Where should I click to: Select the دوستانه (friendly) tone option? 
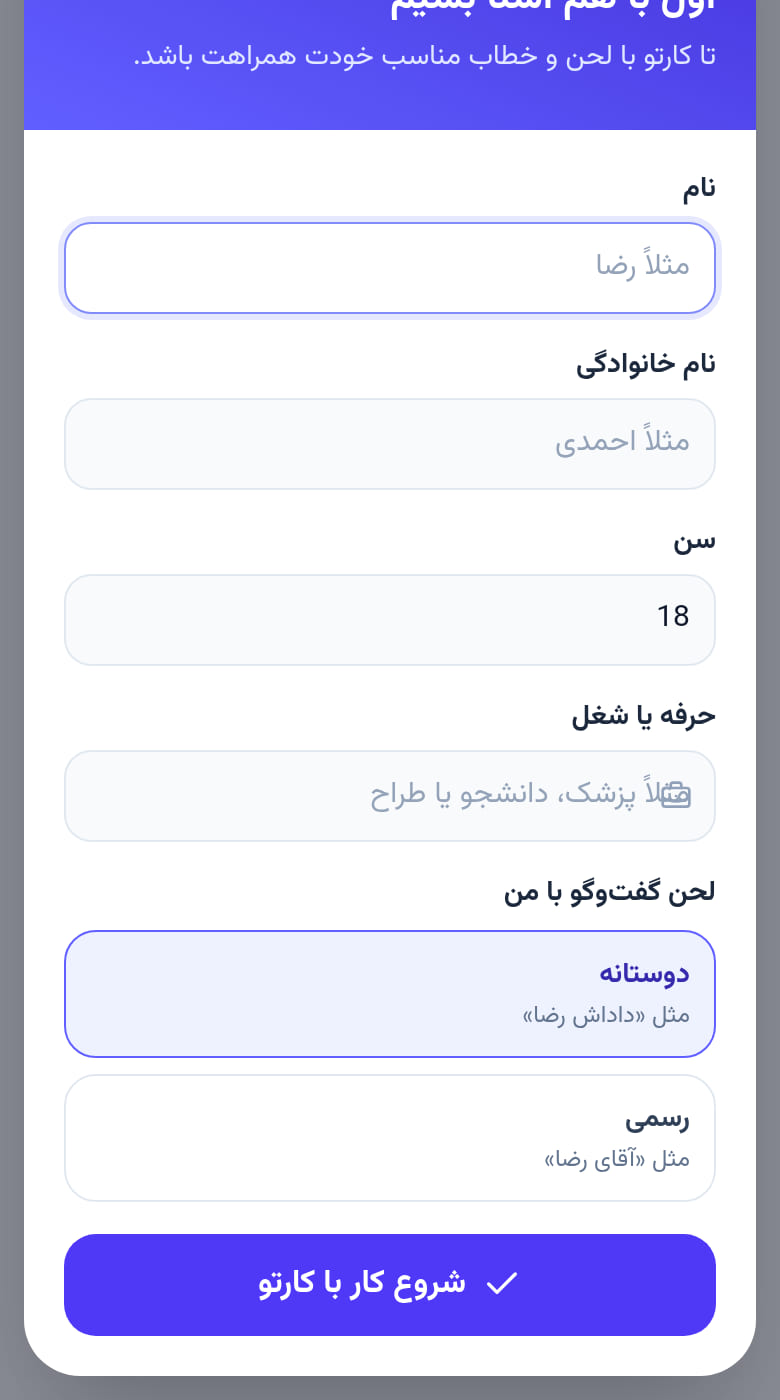pos(390,994)
